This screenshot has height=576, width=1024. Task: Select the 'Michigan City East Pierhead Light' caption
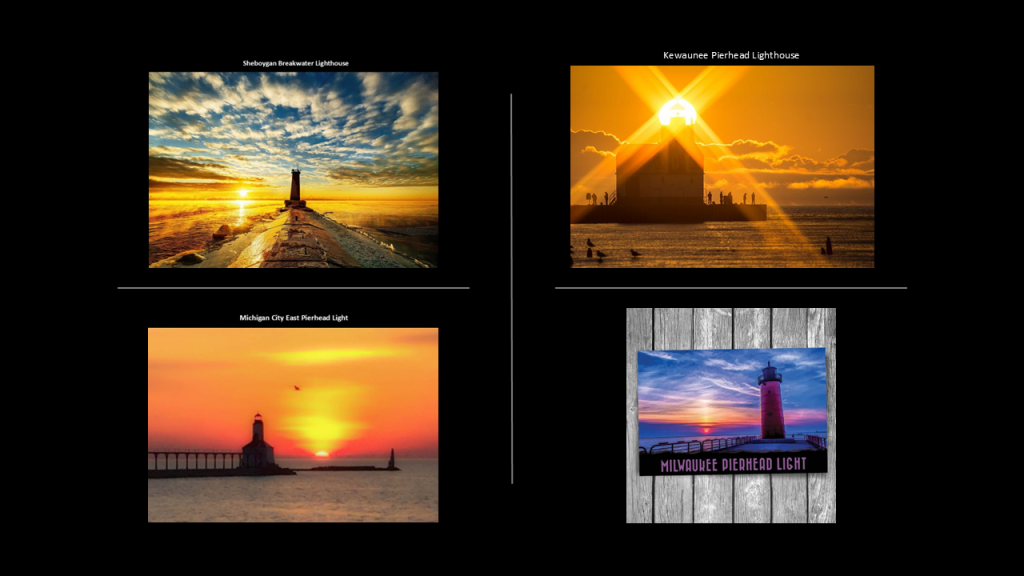pos(293,318)
